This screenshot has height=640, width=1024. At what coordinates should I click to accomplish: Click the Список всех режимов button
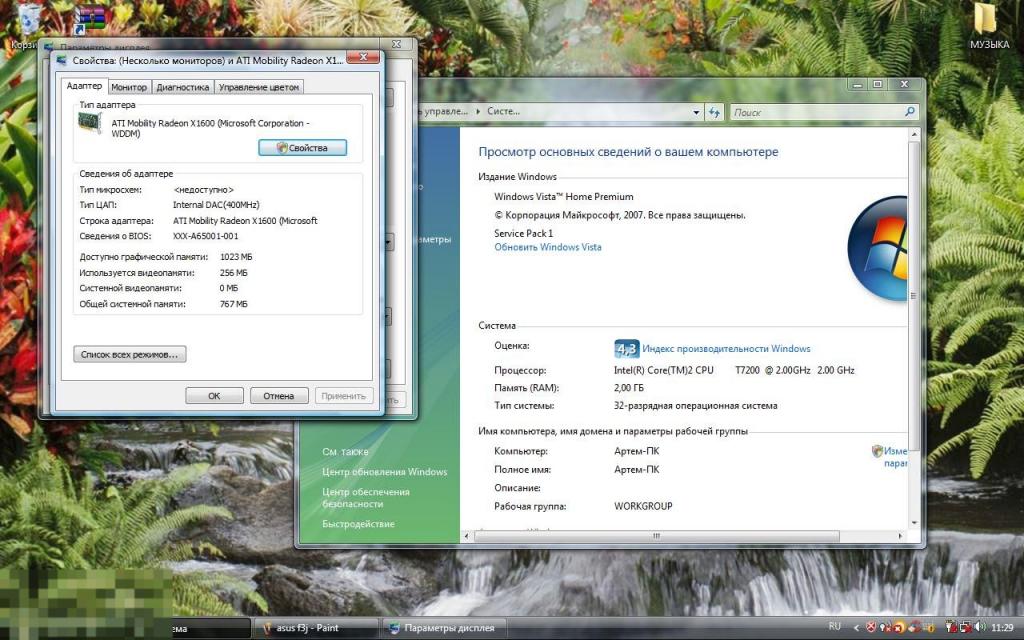[x=129, y=355]
